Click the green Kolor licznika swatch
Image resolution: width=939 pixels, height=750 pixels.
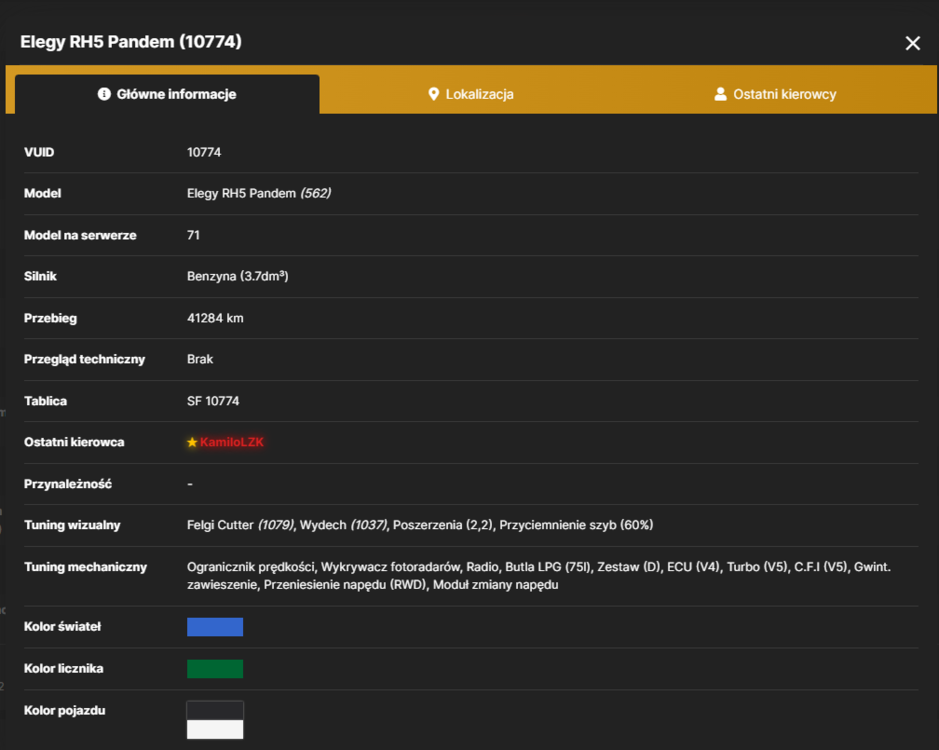(x=215, y=669)
